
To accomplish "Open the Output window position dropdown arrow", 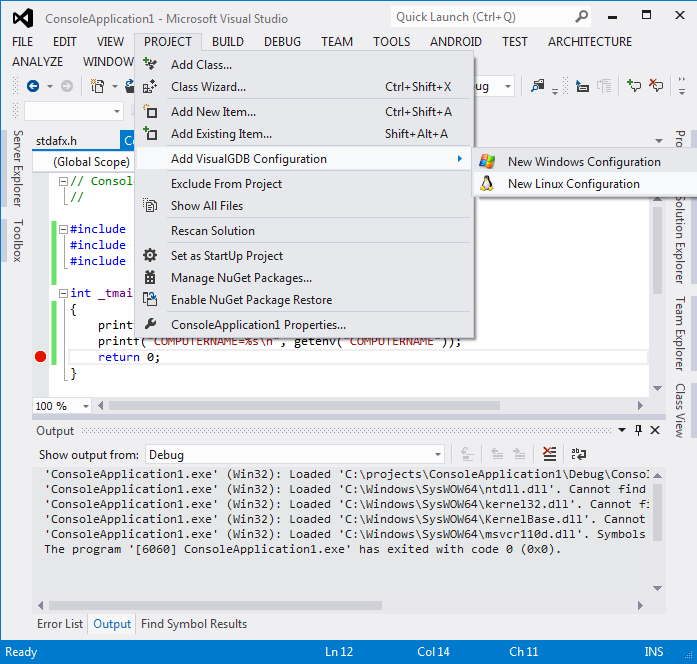I will (x=622, y=430).
